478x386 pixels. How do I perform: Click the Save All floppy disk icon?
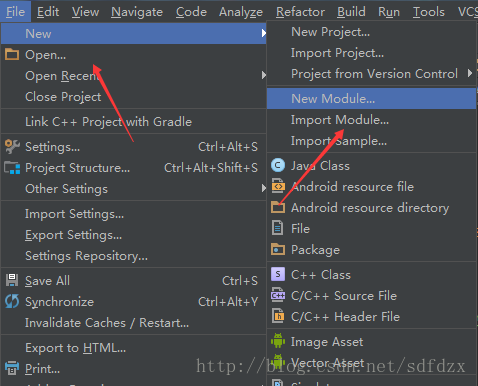point(12,280)
